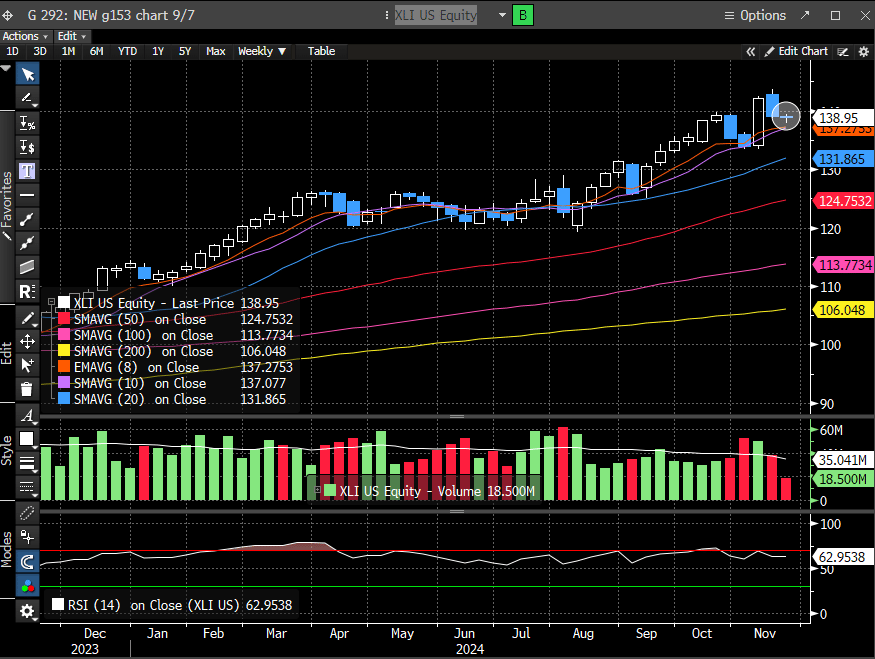Collapse the price legend box
This screenshot has height=659, width=875.
[51, 301]
